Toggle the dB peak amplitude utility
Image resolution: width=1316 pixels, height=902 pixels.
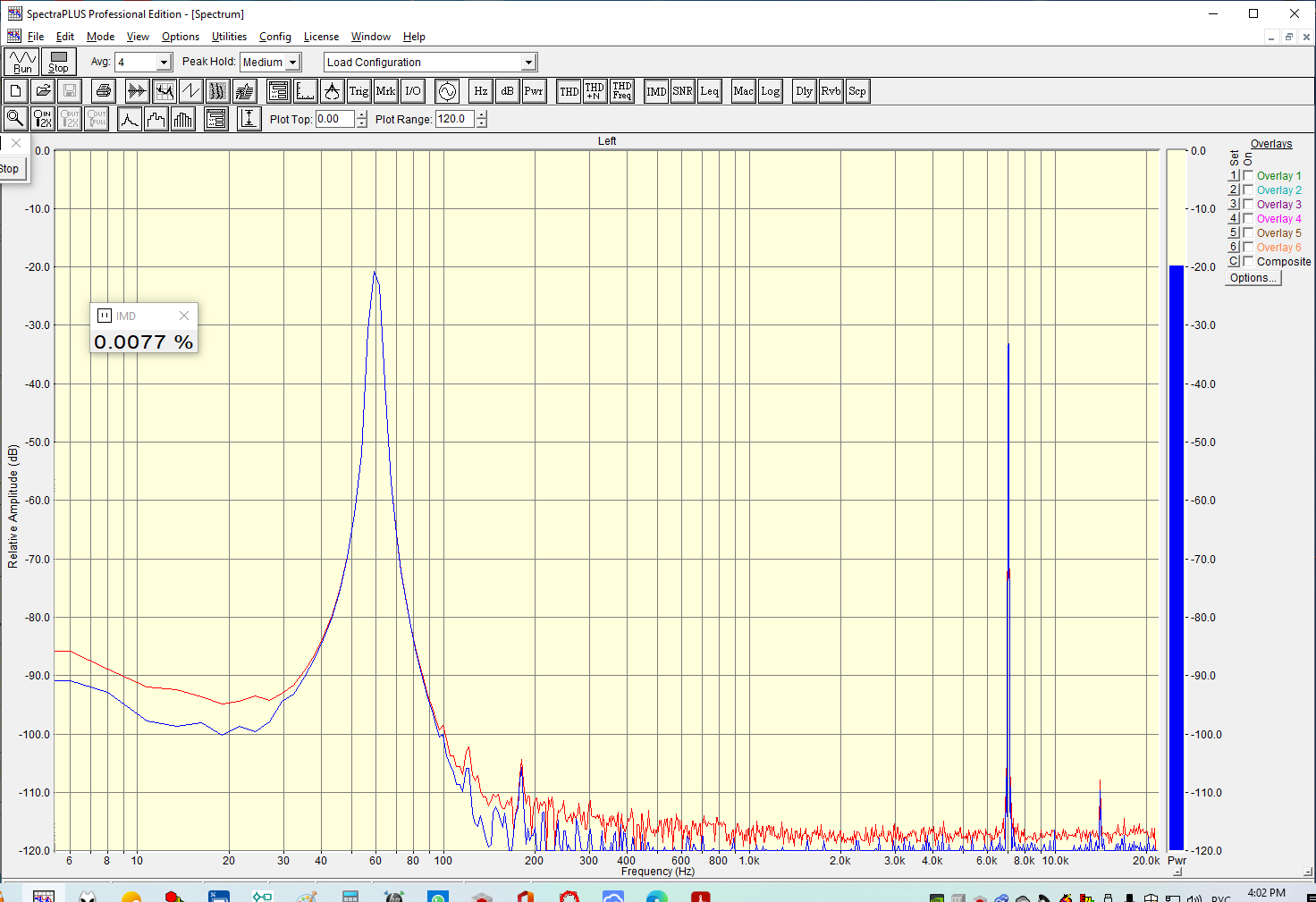507,91
